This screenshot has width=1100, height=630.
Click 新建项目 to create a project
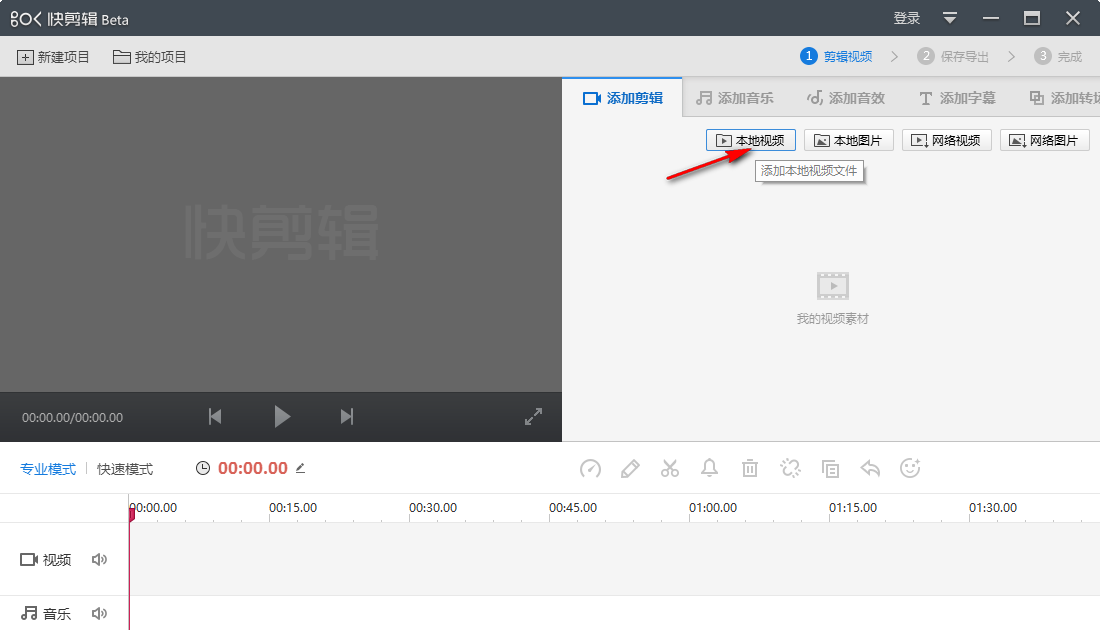[x=53, y=57]
